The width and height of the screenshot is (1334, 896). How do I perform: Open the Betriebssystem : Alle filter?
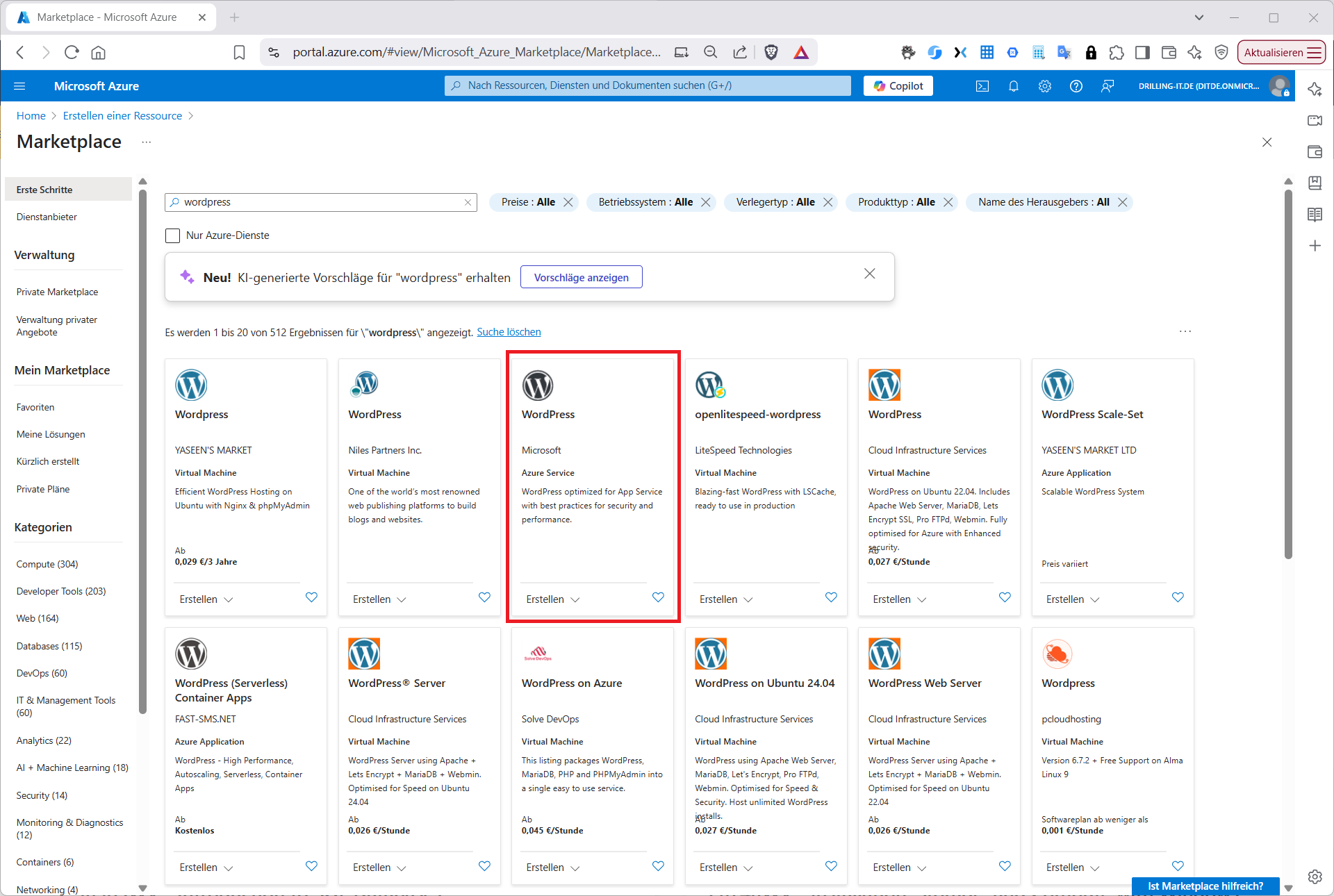coord(645,202)
